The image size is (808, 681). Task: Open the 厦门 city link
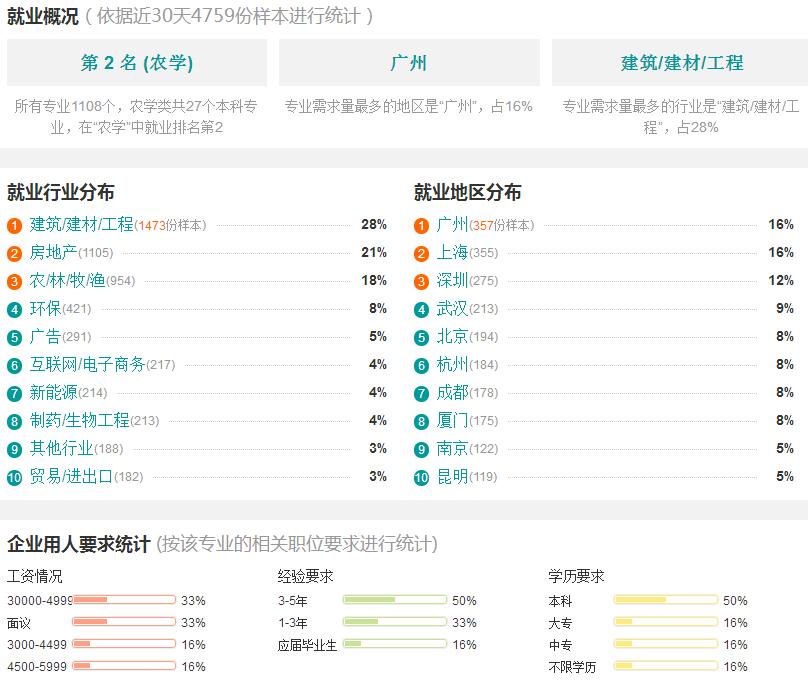452,420
